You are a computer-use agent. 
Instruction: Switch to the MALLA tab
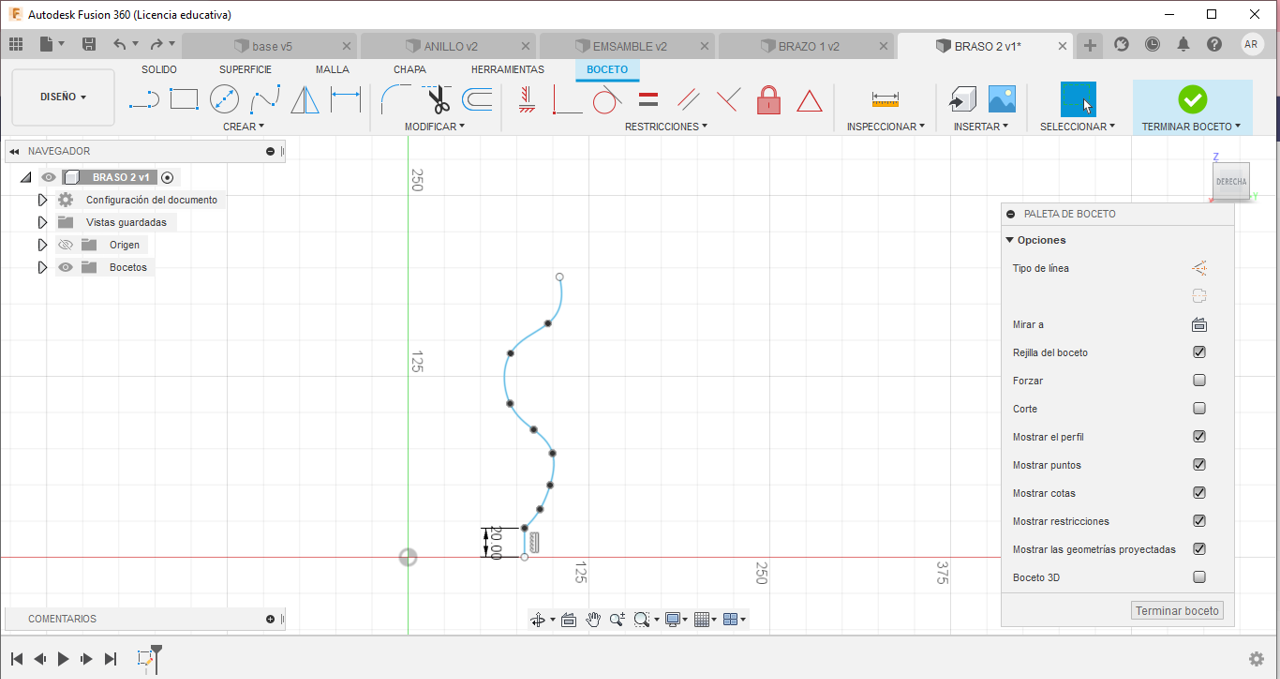[x=332, y=70]
